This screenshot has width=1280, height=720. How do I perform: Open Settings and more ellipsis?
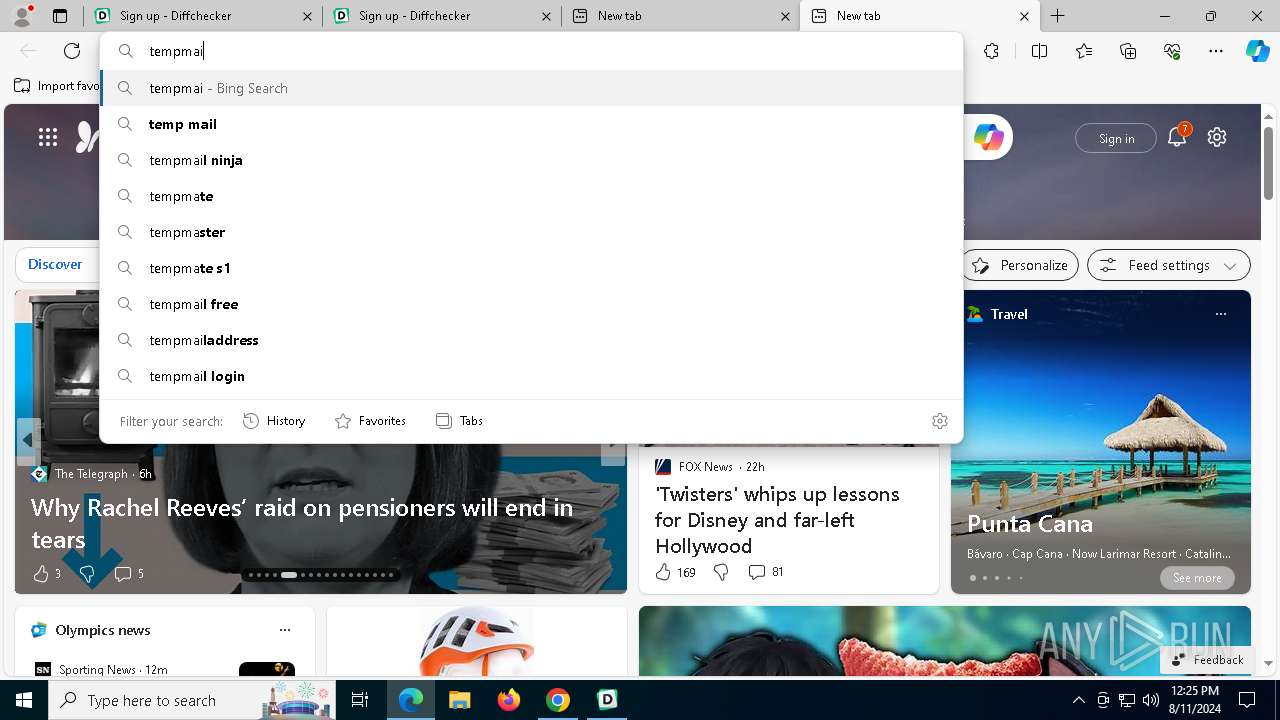[1216, 51]
